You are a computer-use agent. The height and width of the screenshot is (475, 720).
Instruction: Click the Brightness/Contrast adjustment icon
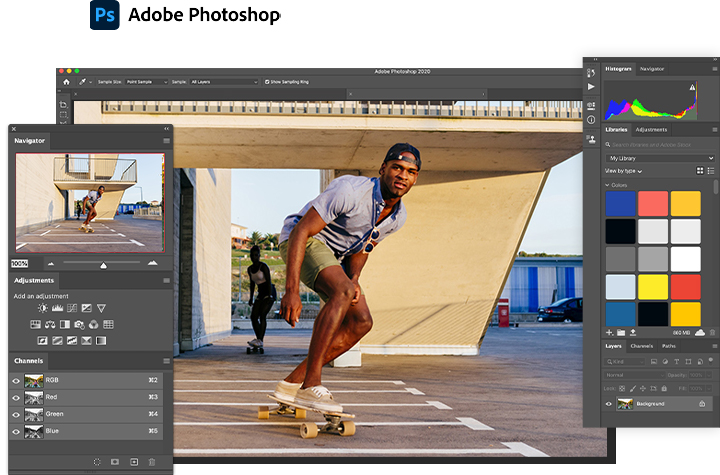pyautogui.click(x=42, y=309)
